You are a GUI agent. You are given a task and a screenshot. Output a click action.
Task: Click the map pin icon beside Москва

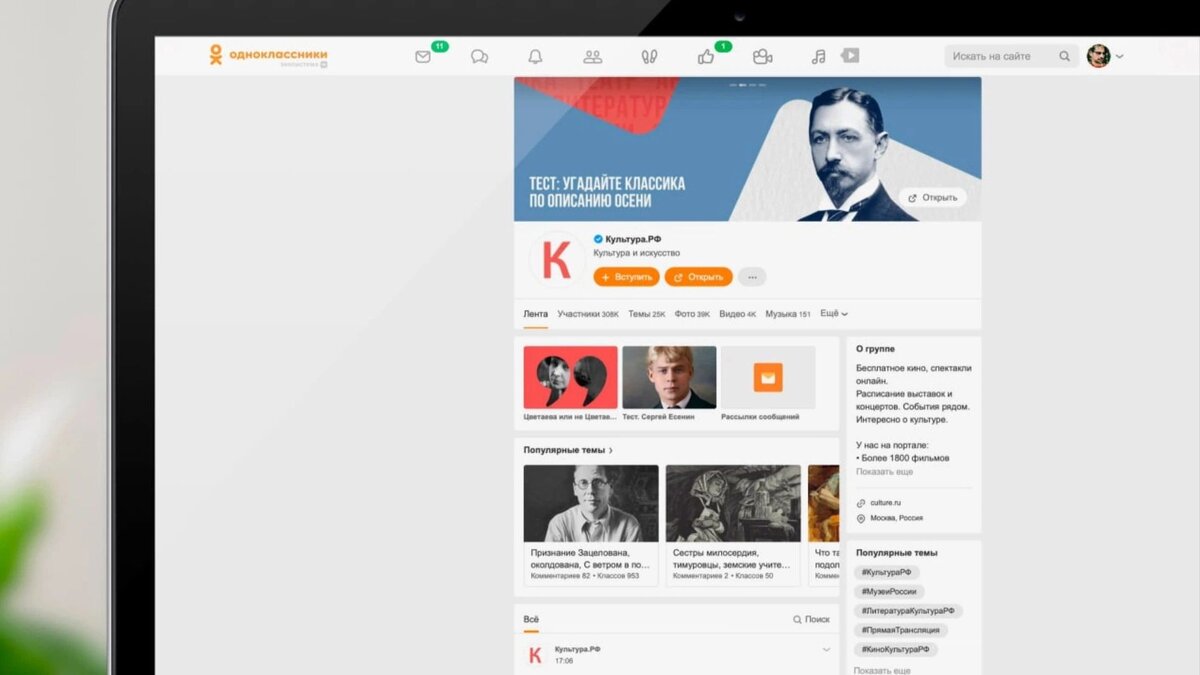[861, 518]
